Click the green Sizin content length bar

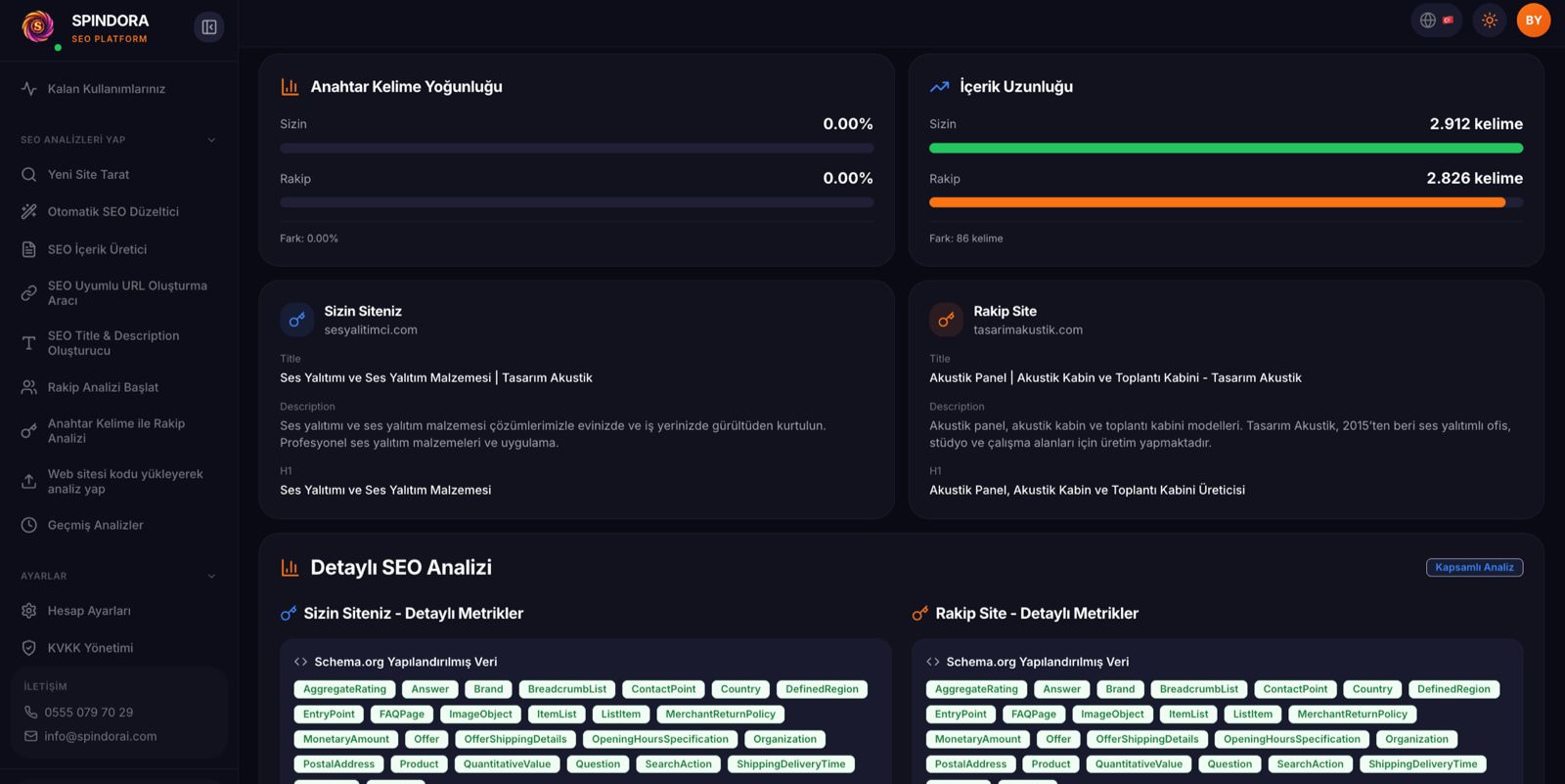coord(1225,149)
